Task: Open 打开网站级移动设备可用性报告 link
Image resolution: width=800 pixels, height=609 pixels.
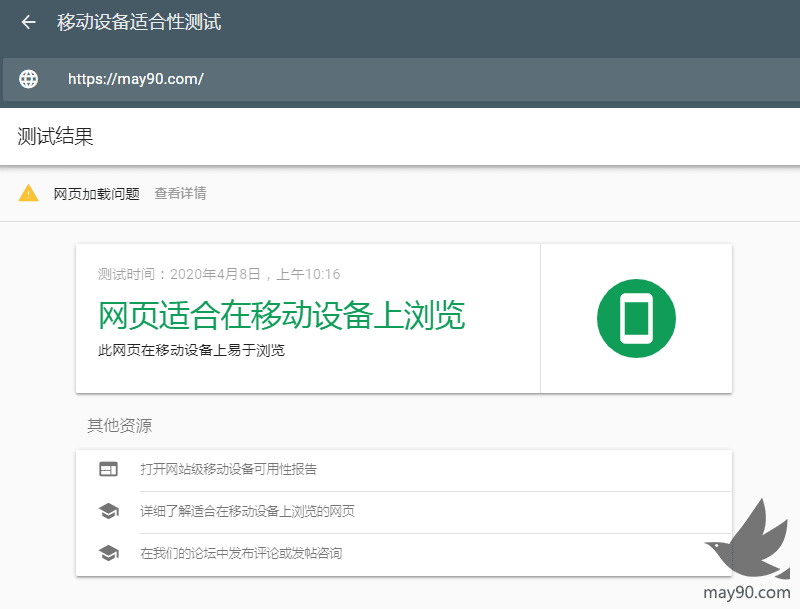Action: [229, 469]
